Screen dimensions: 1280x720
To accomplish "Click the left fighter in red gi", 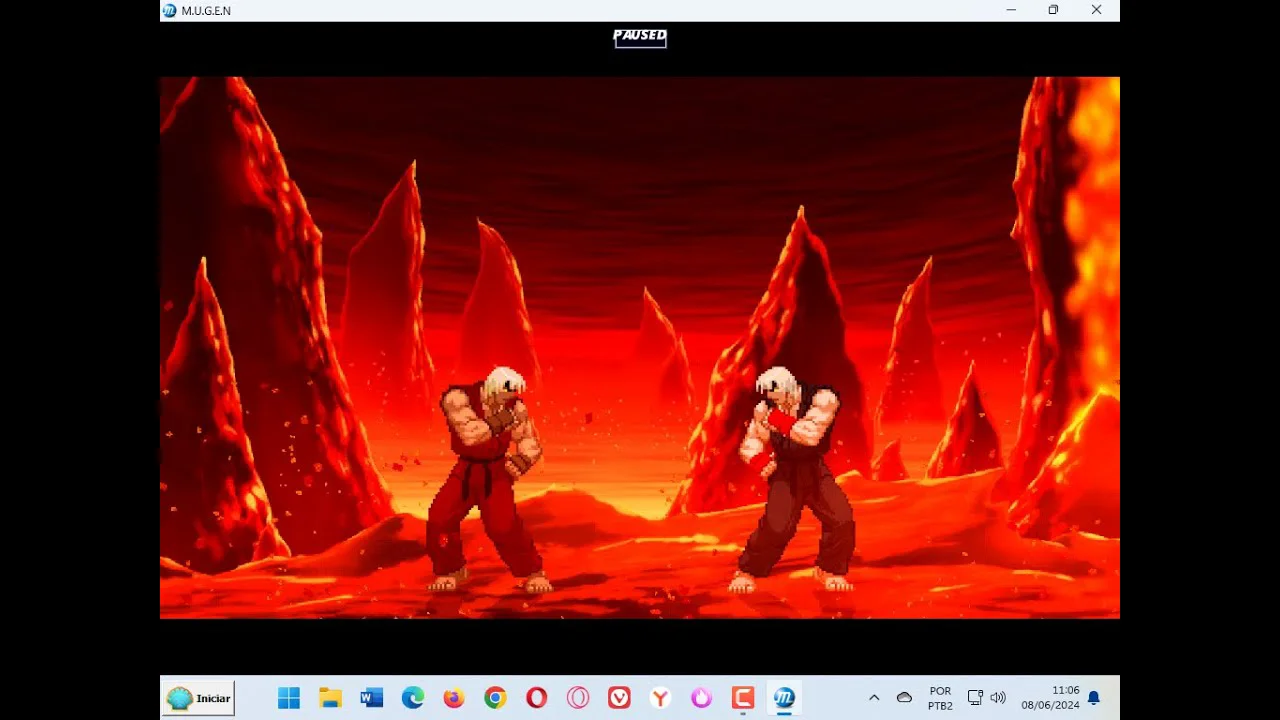I will (489, 480).
